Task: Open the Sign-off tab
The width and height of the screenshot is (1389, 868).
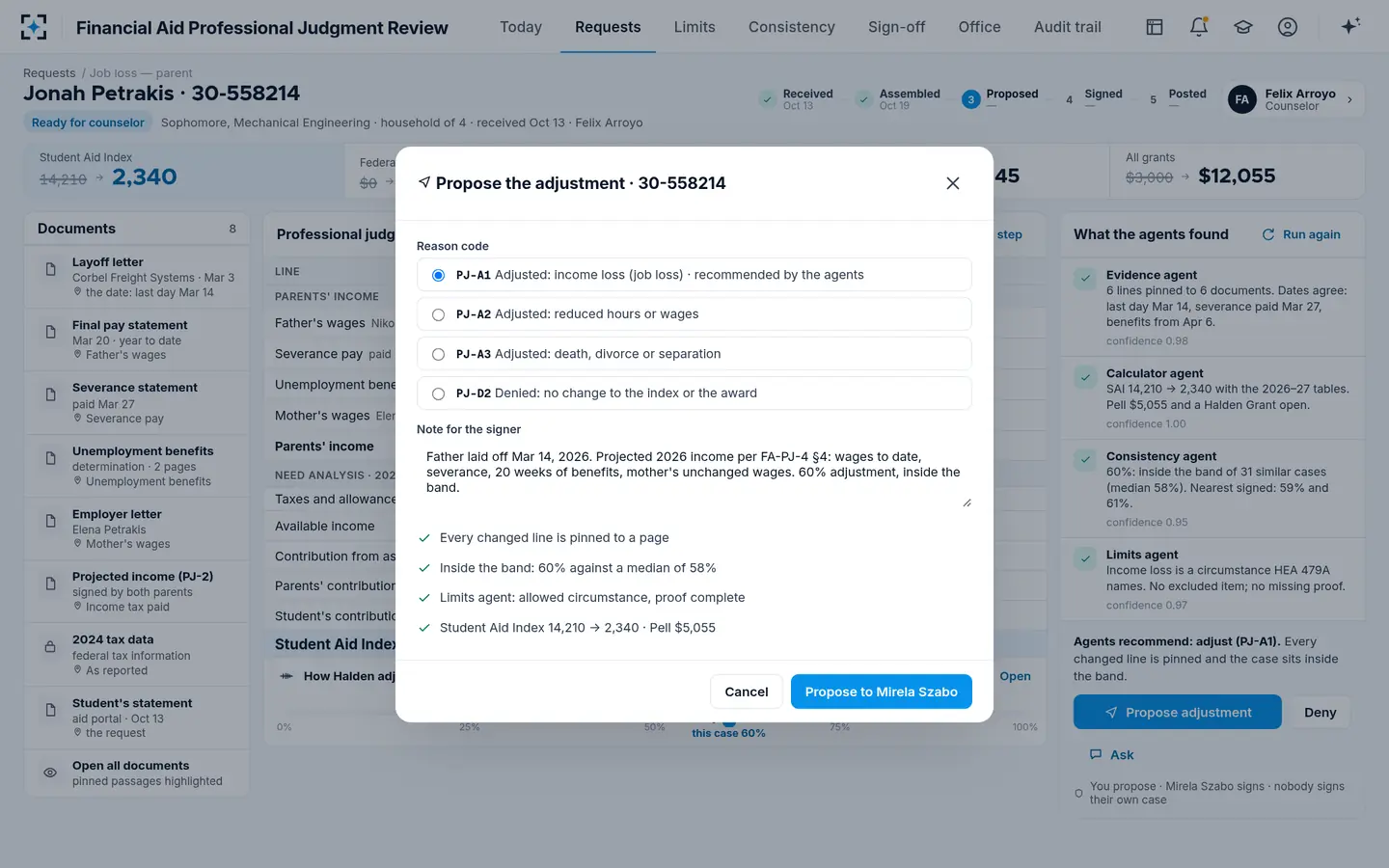Action: pos(896,27)
